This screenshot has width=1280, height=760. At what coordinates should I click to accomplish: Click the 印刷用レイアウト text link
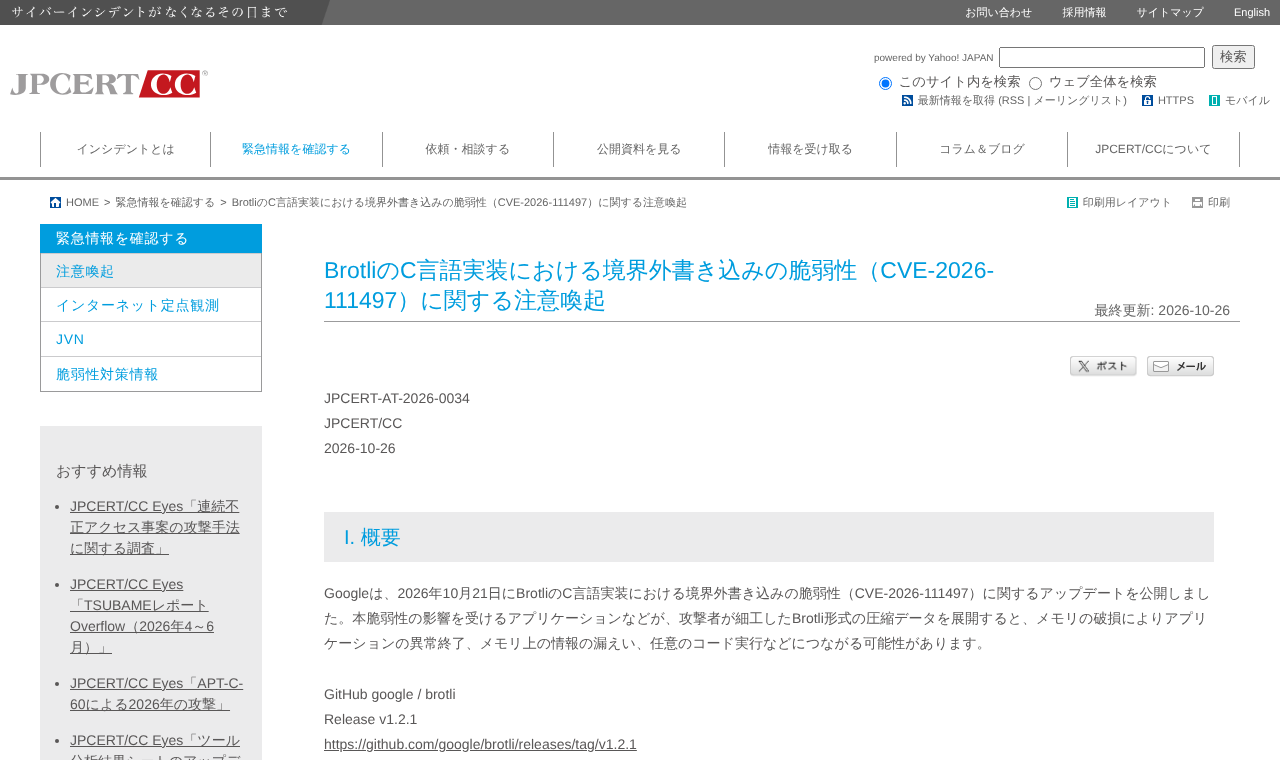tap(1127, 202)
